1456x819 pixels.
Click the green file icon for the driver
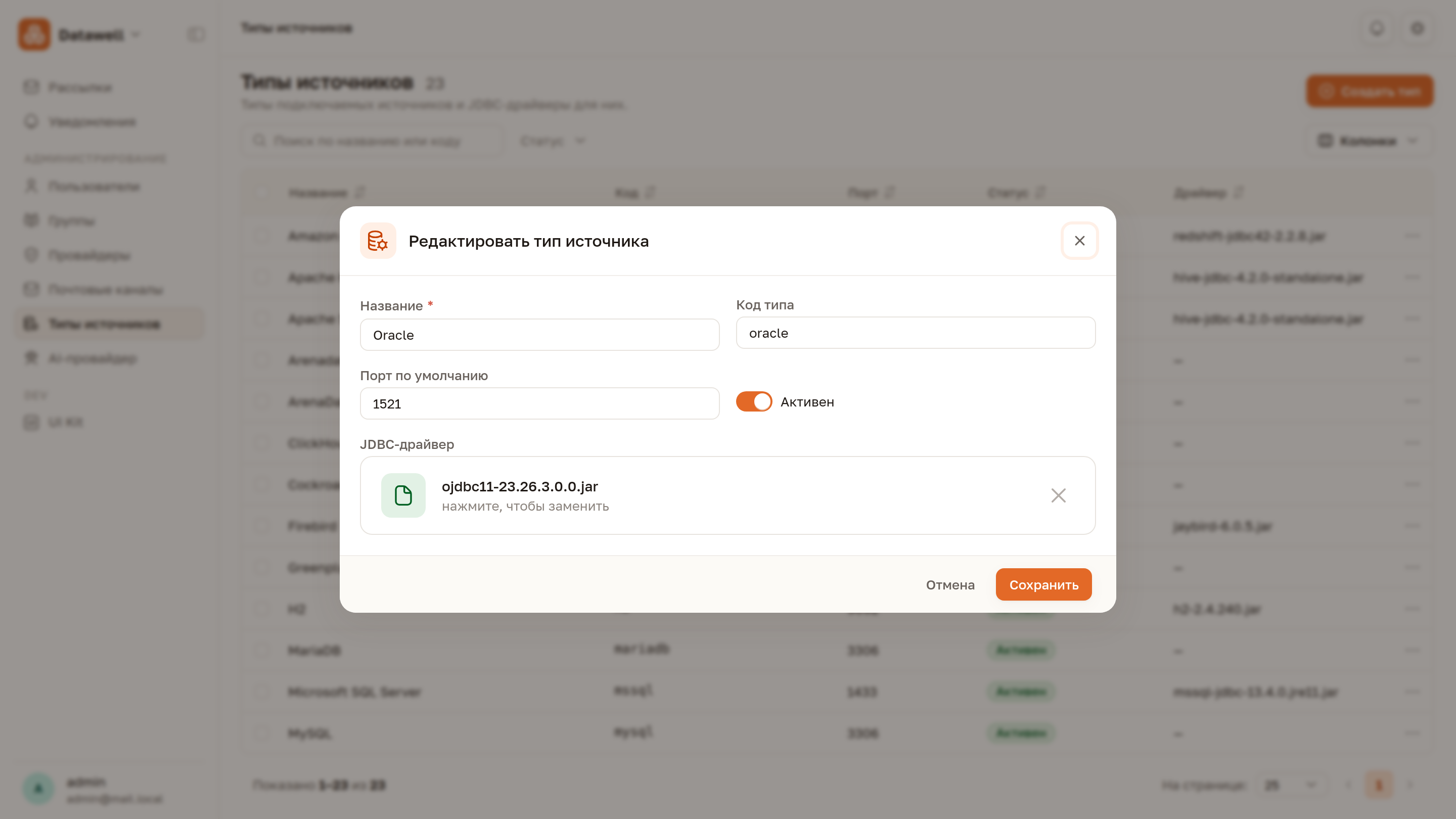[403, 495]
